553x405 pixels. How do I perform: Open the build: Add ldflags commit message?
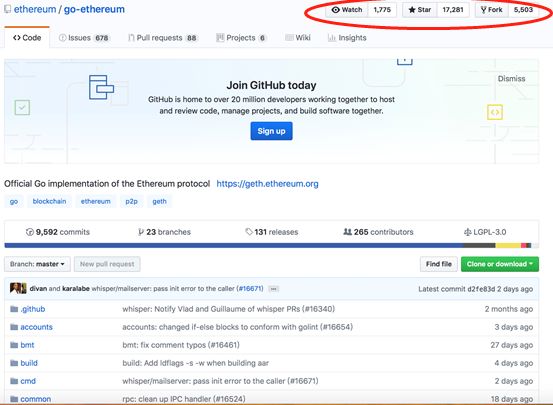point(196,363)
